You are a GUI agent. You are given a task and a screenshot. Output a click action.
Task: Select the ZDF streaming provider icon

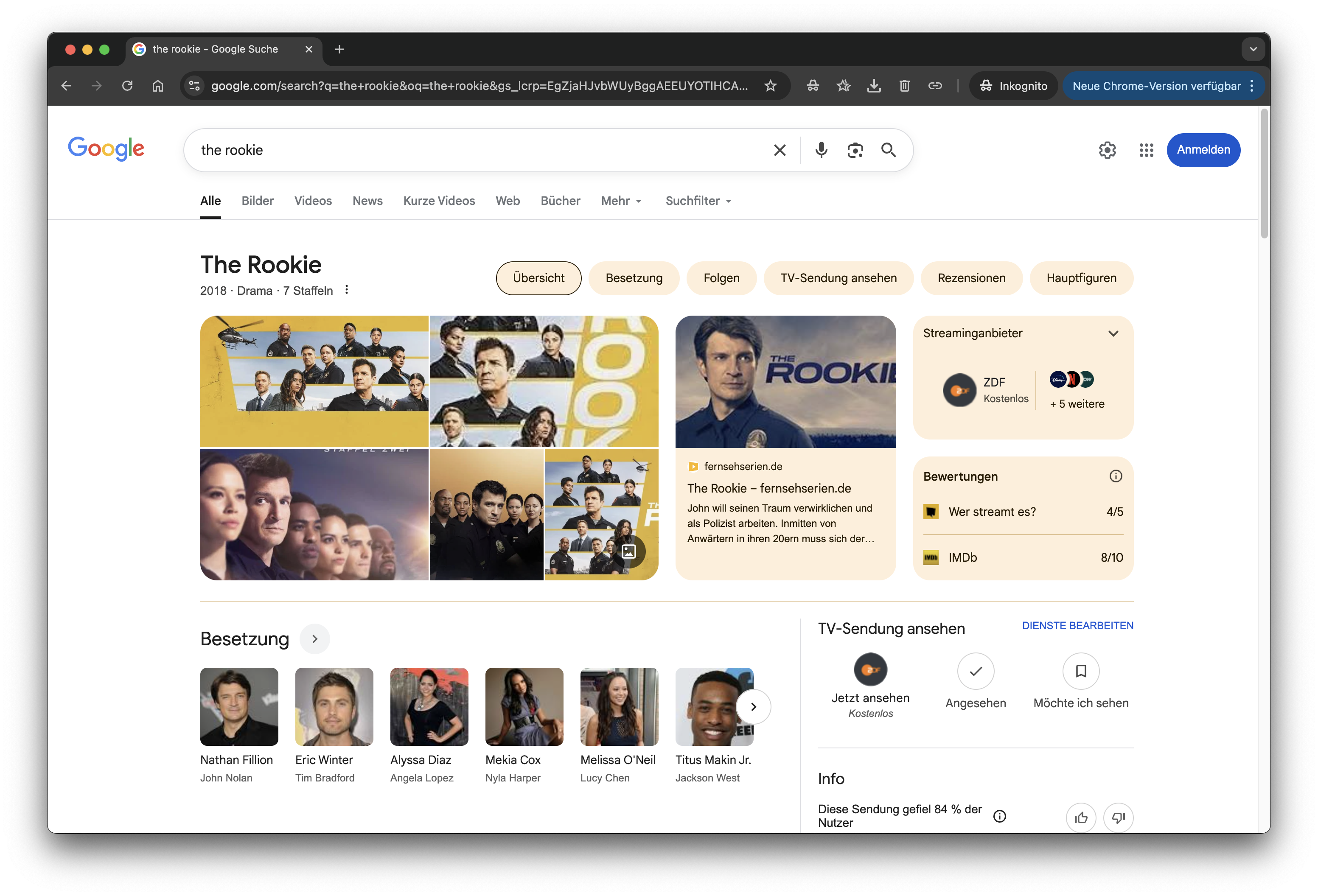pos(959,390)
